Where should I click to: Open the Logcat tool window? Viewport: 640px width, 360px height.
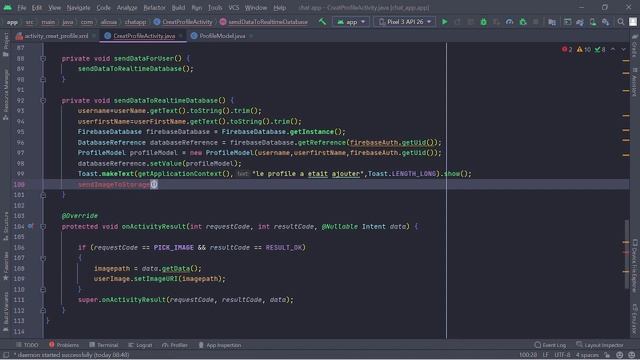(140, 345)
